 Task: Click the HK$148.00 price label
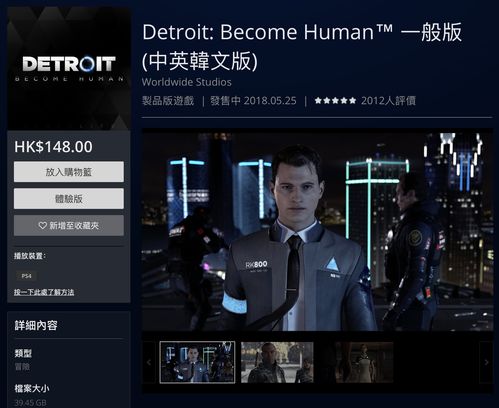pos(53,147)
